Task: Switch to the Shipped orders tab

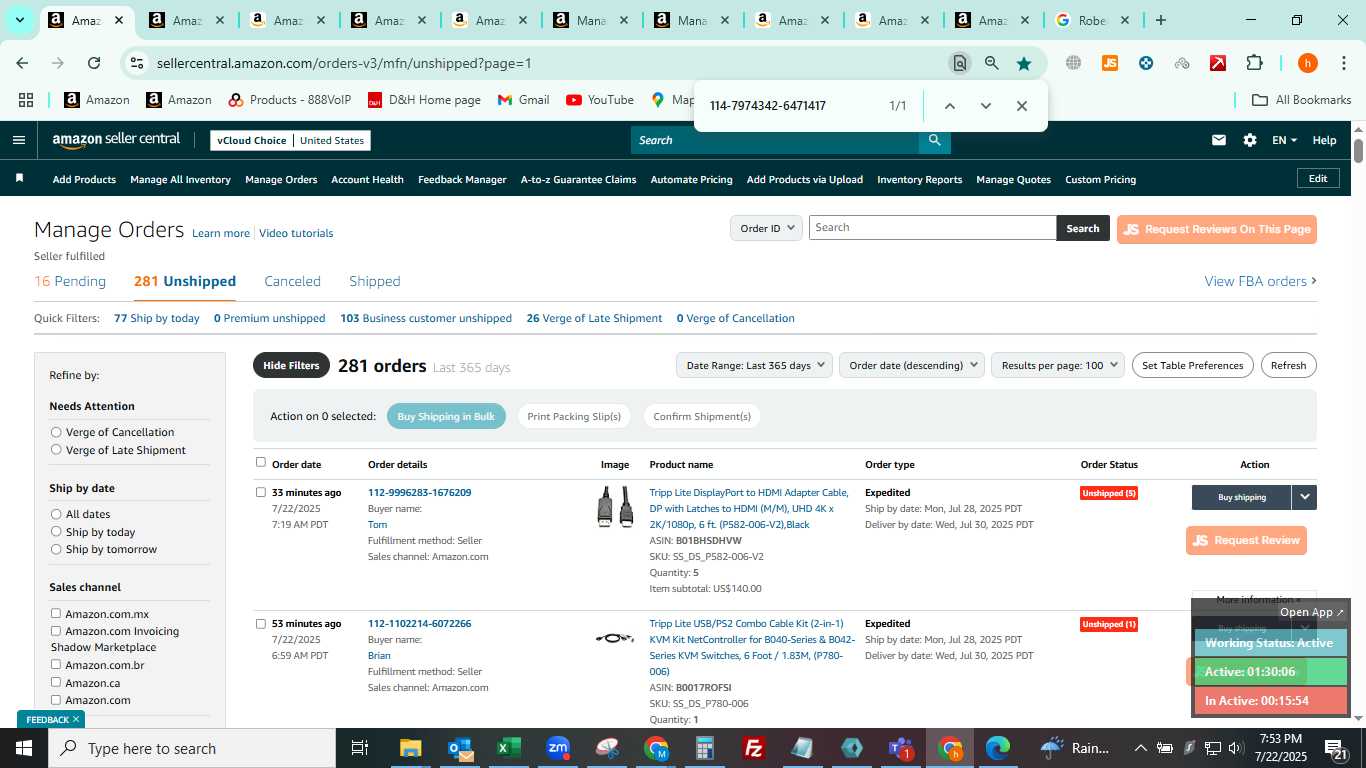Action: point(375,281)
